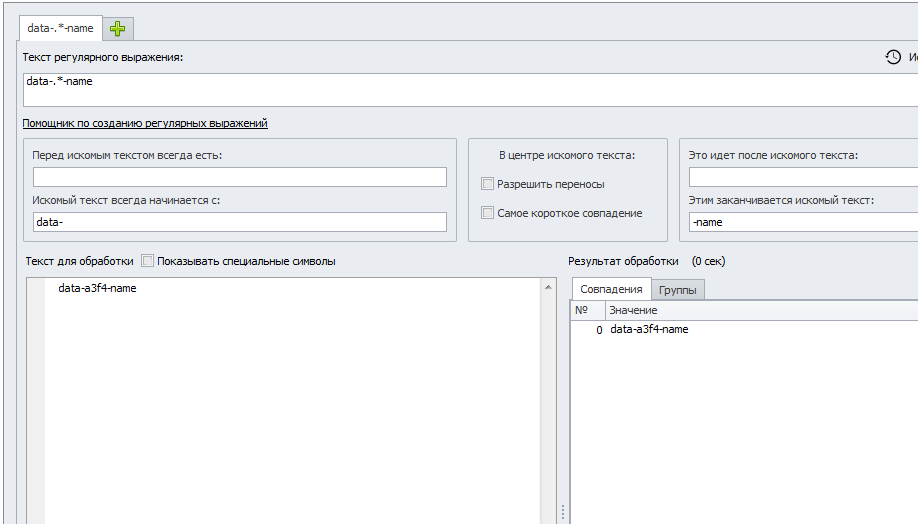The image size is (918, 524).
Task: Focus the Это идет после искомого текста field
Action: (803, 177)
